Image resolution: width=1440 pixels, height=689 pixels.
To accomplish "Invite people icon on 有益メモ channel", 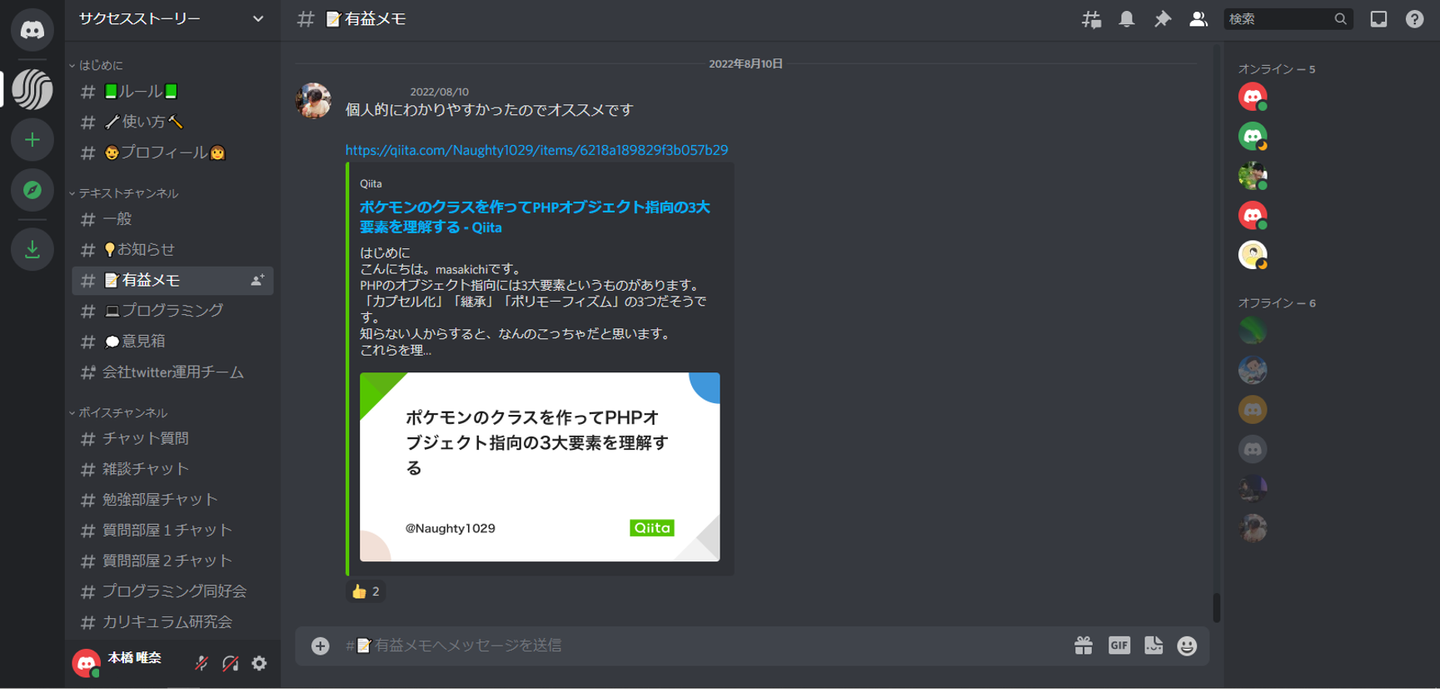I will [x=257, y=281].
